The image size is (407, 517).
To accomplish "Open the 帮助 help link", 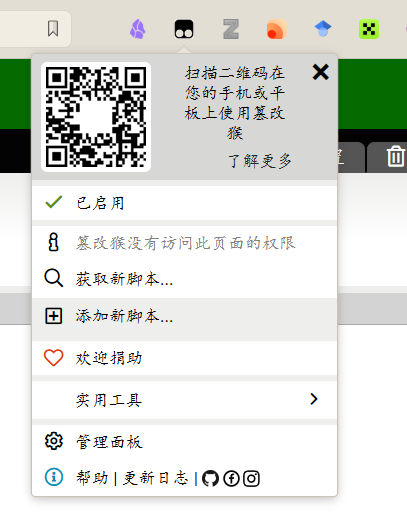I will pyautogui.click(x=92, y=478).
